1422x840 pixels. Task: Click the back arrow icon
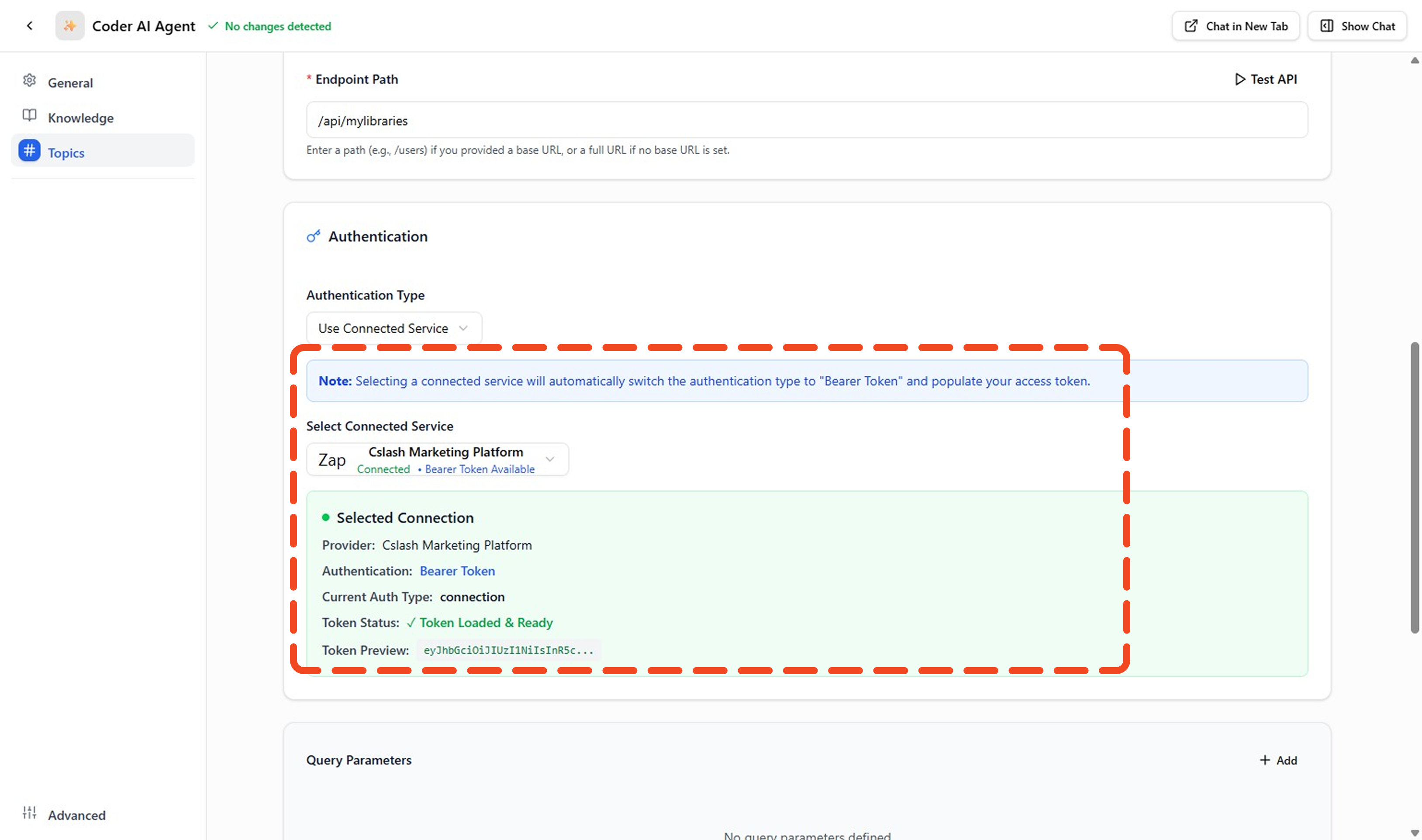29,25
